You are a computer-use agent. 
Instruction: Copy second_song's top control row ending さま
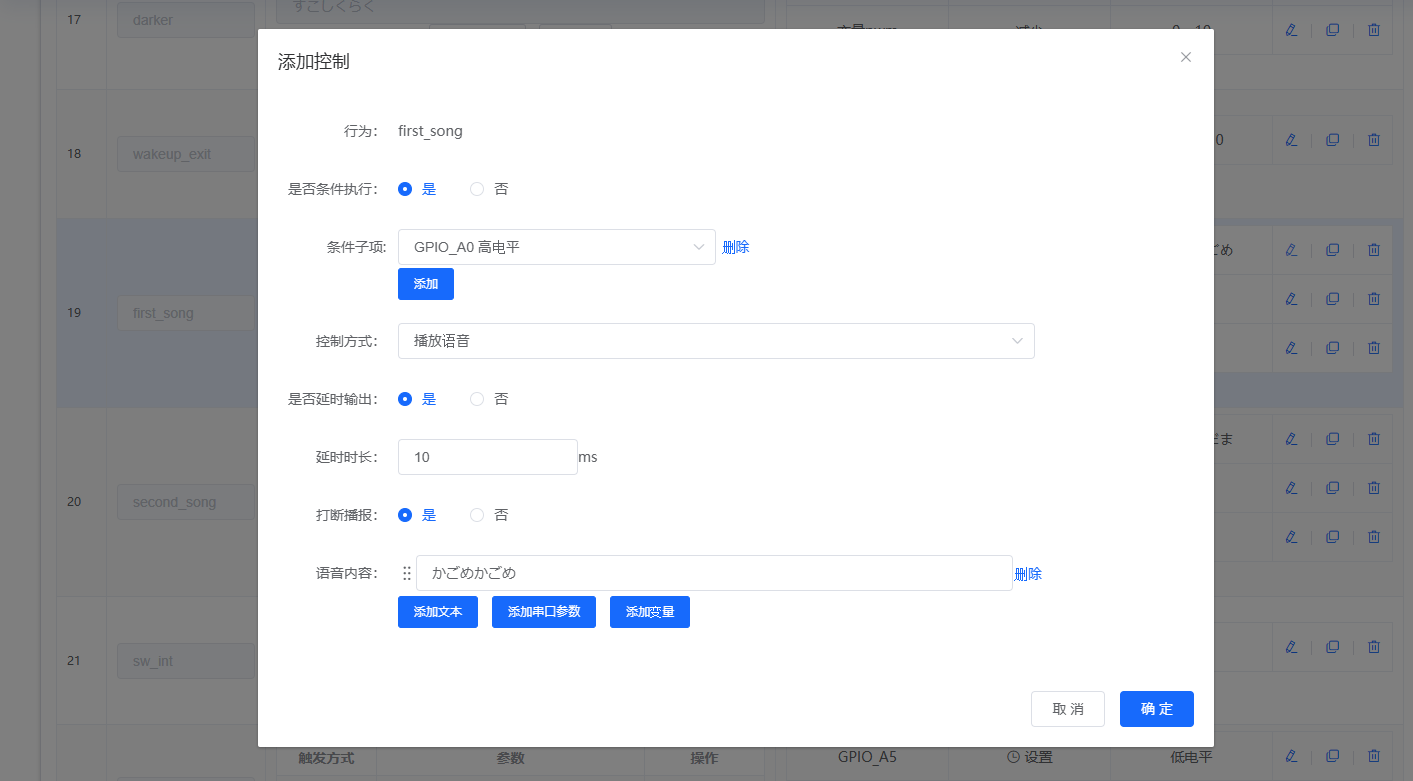click(1332, 439)
